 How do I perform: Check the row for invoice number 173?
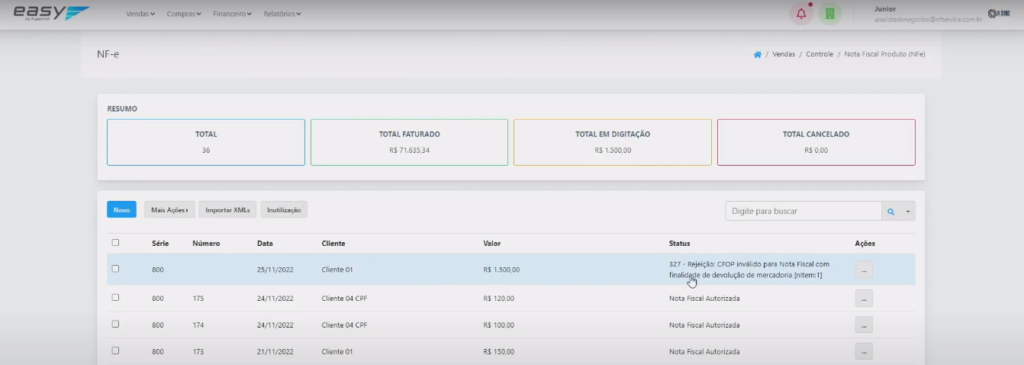[116, 351]
